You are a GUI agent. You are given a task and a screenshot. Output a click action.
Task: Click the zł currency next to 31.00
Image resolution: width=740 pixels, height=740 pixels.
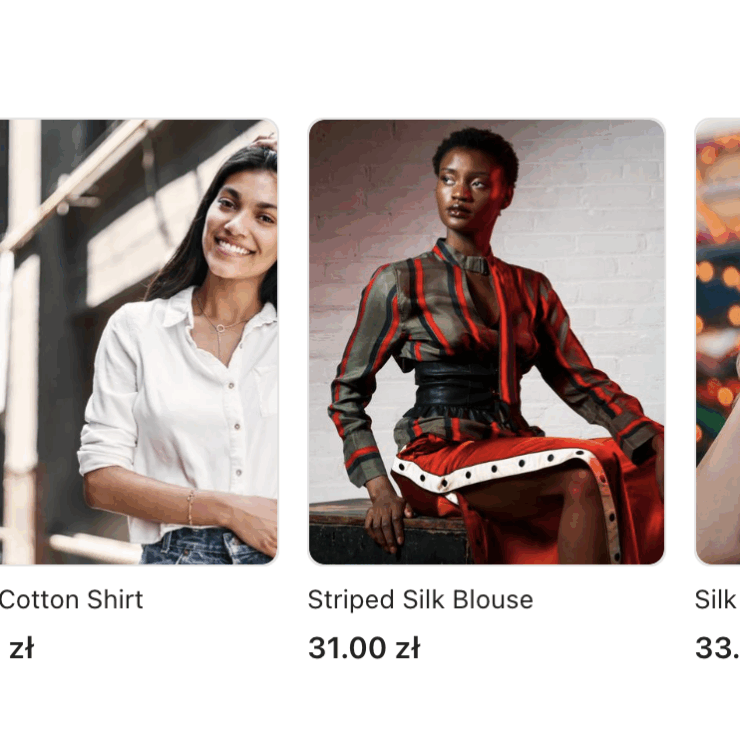tap(407, 648)
